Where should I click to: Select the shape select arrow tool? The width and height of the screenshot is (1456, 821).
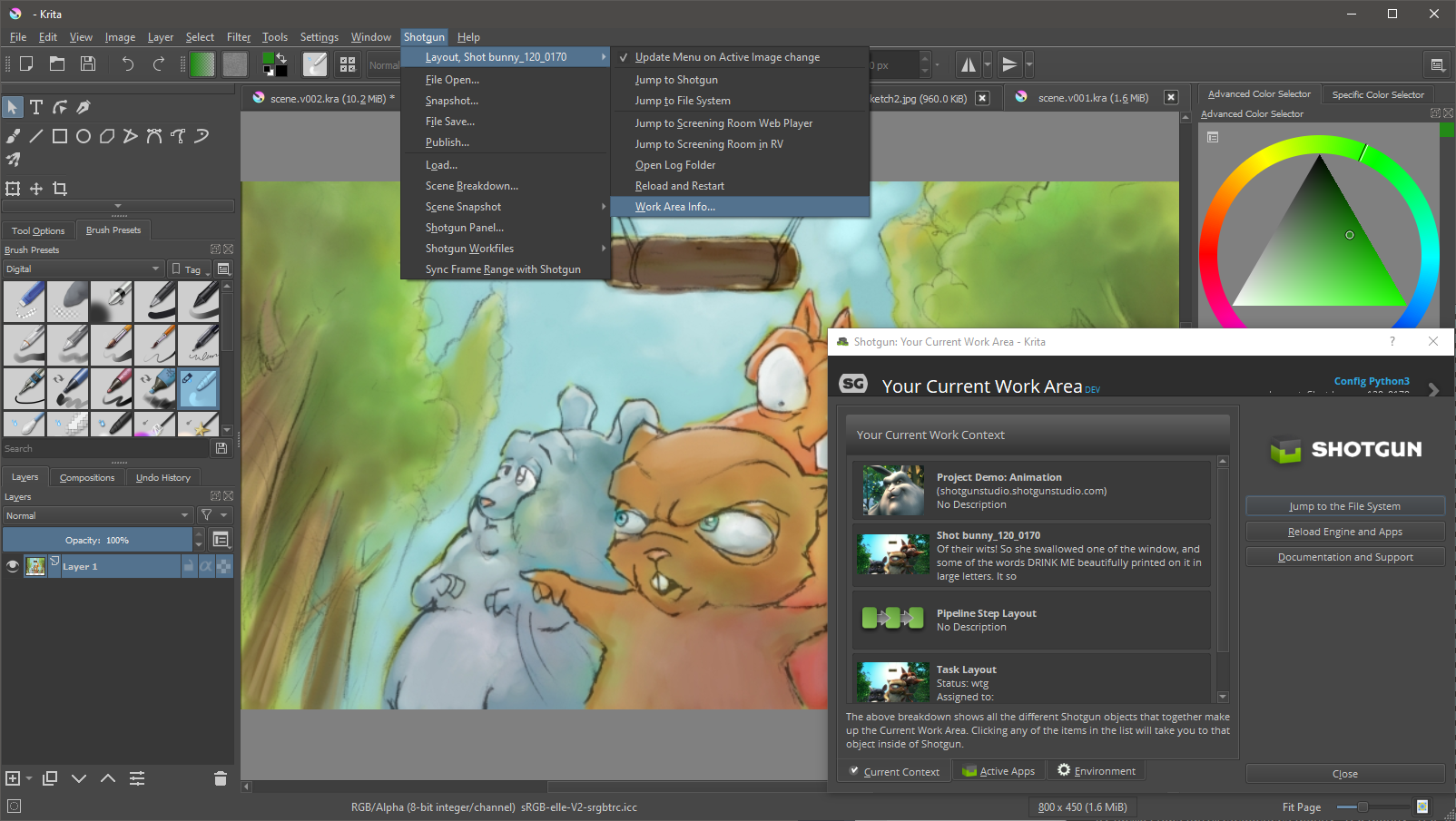(13, 107)
